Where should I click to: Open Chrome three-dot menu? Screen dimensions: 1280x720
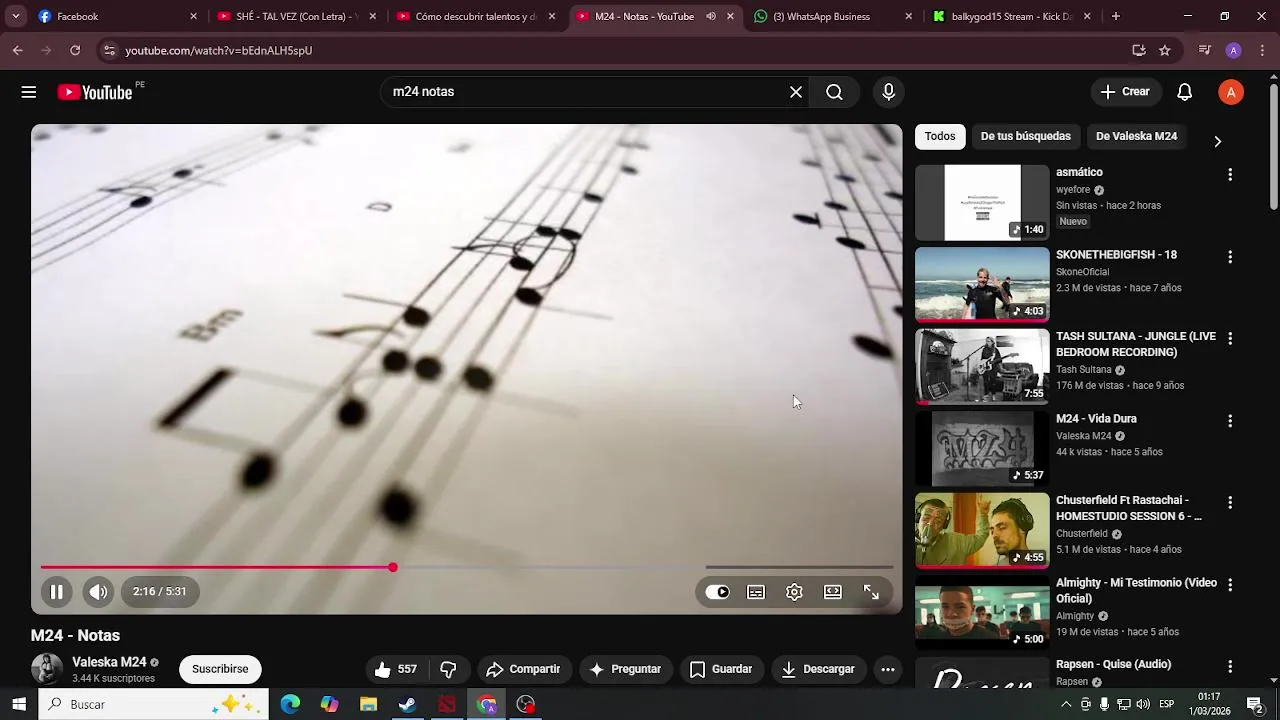1262,50
